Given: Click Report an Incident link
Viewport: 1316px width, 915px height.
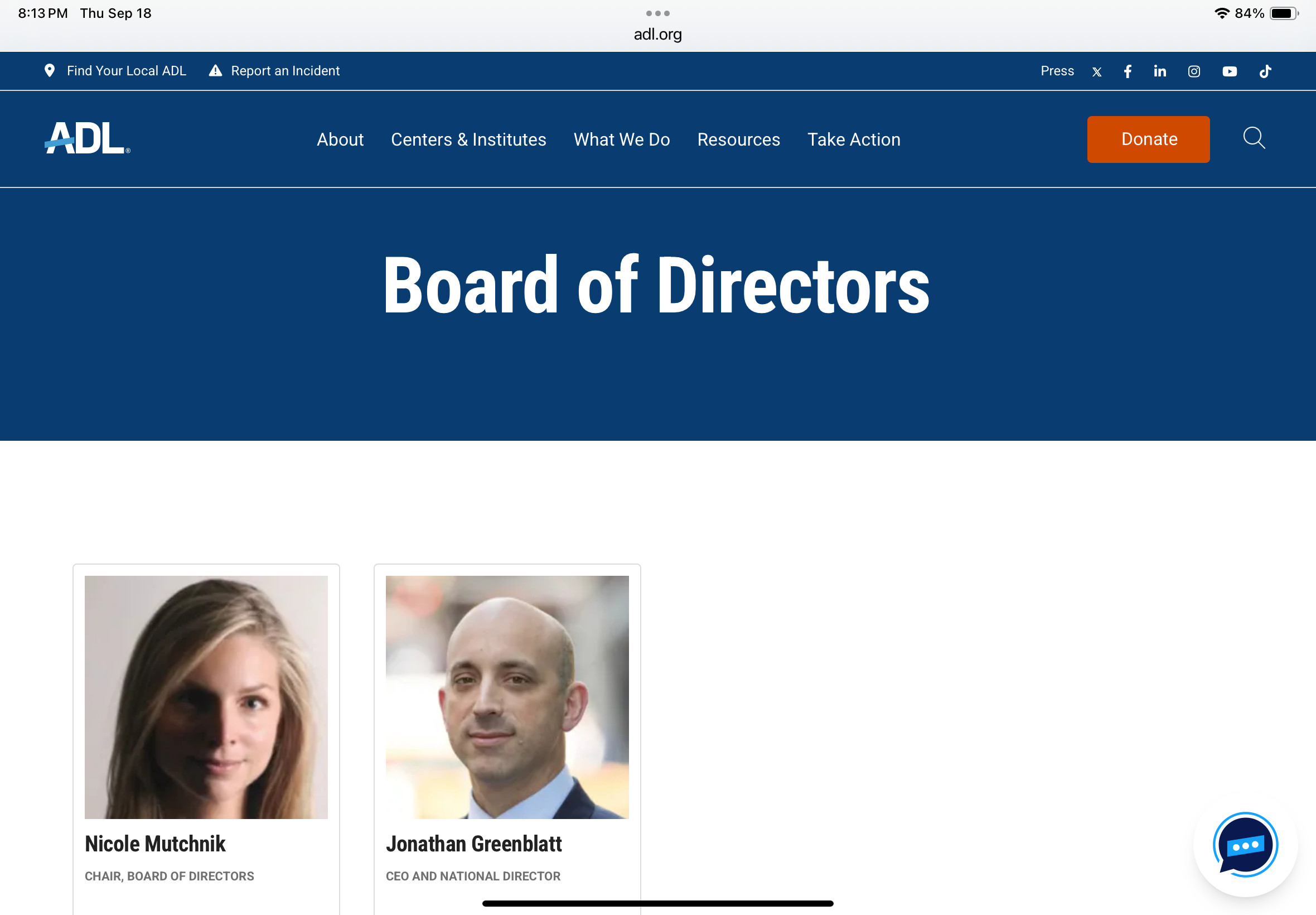Looking at the screenshot, I should pos(286,70).
